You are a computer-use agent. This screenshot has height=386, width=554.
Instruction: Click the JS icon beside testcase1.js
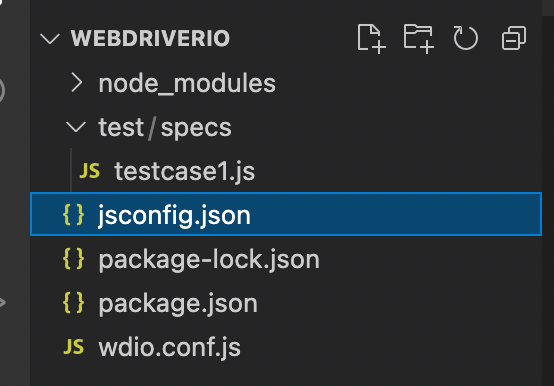click(90, 171)
